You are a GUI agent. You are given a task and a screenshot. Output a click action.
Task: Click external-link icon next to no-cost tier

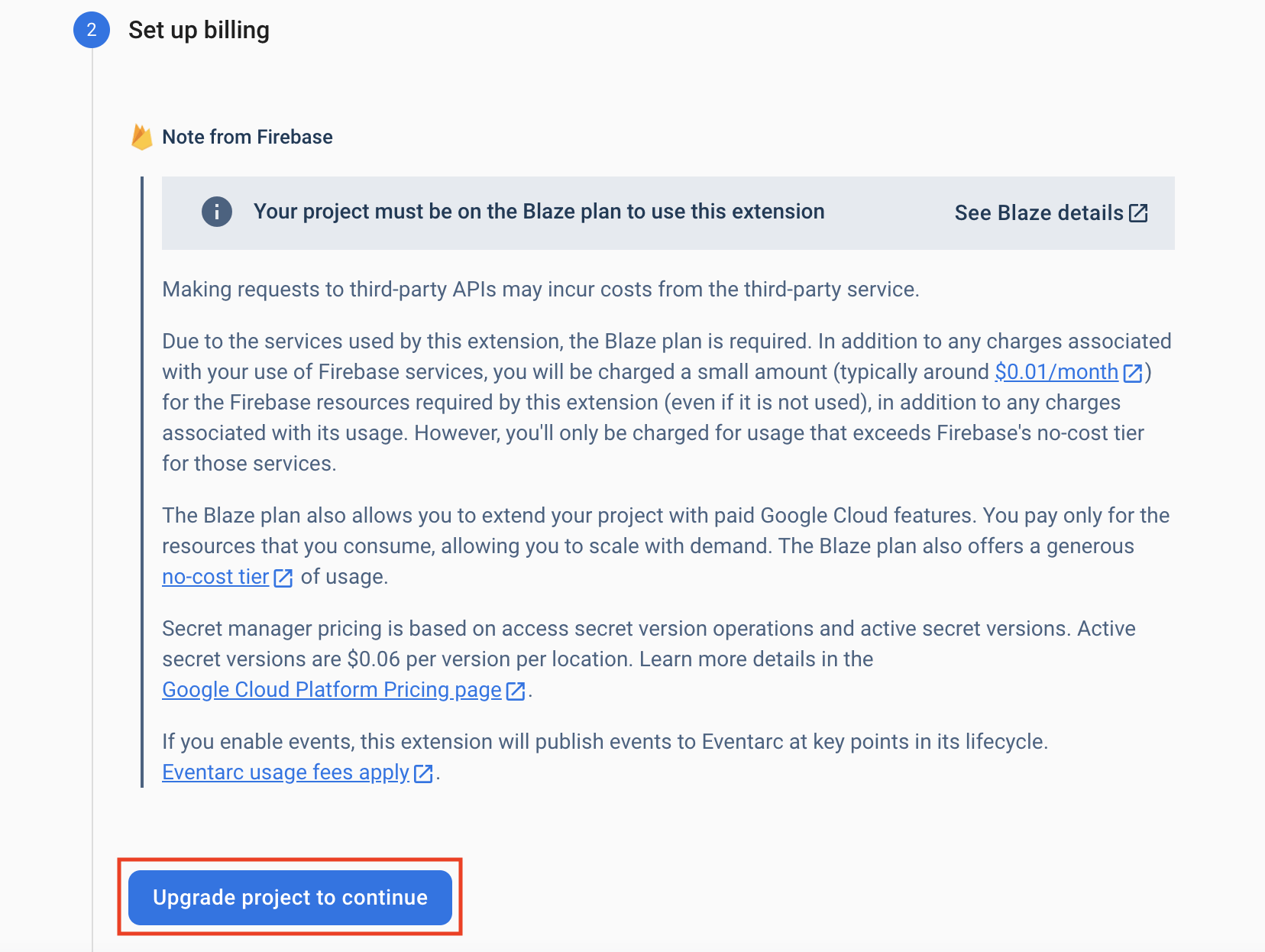point(283,578)
